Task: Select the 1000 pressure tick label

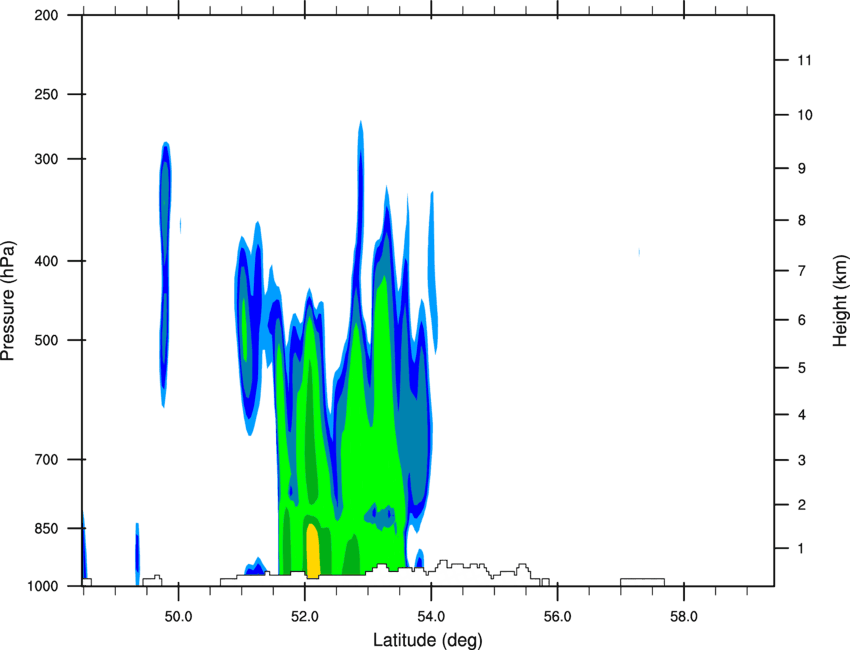Action: click(x=43, y=587)
